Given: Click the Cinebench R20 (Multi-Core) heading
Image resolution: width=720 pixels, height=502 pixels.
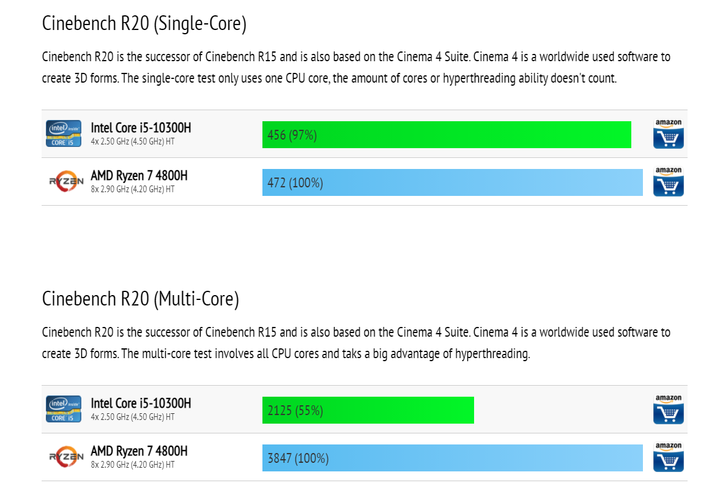Looking at the screenshot, I should coord(141,299).
